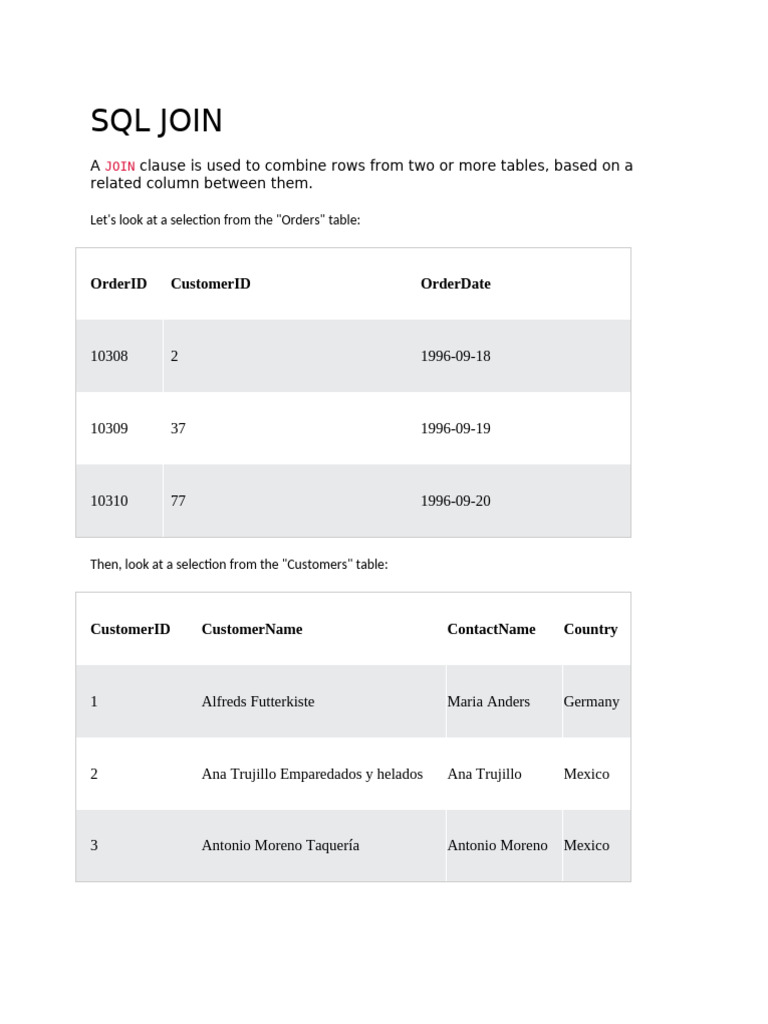Click the ContactName column header
Image resolution: width=768 pixels, height=1024 pixels.
click(491, 629)
